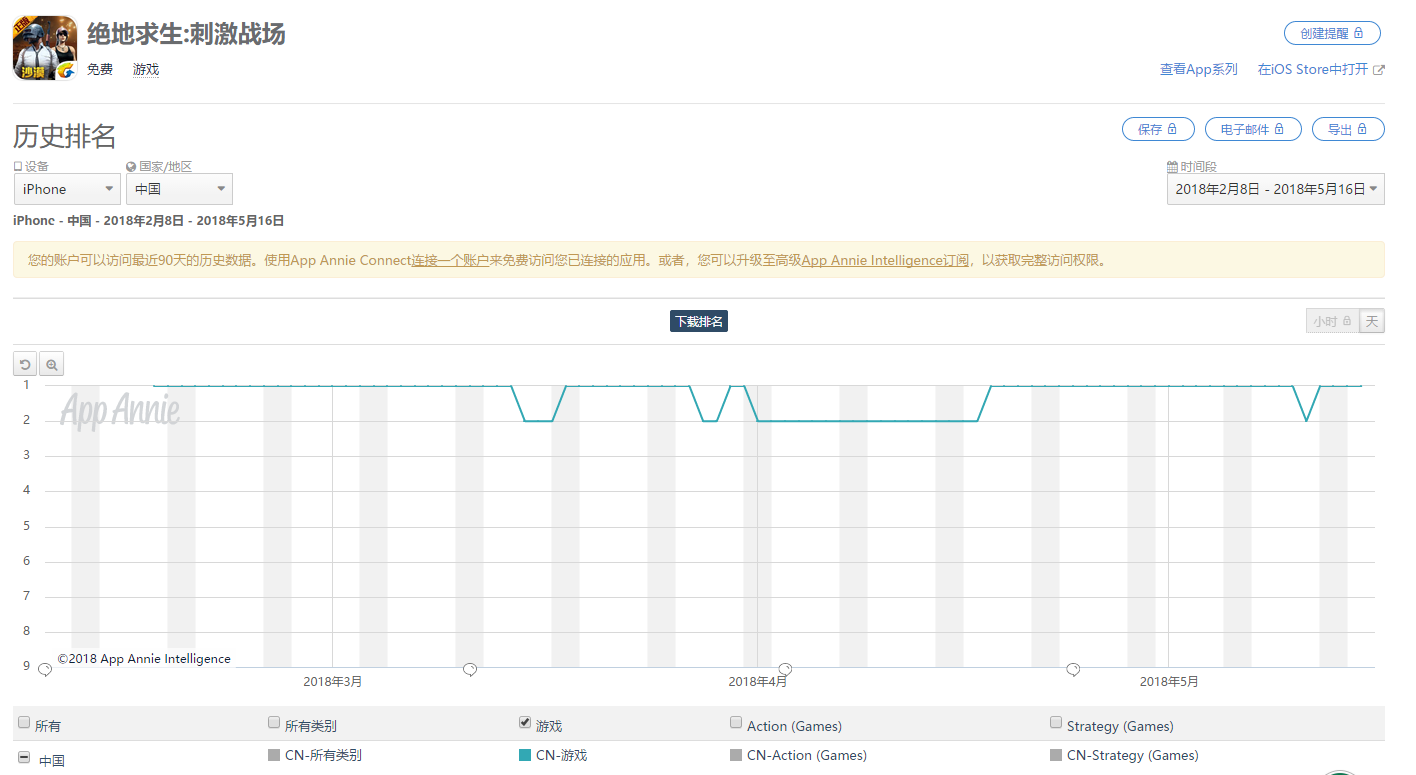Image resolution: width=1416 pixels, height=775 pixels.
Task: Click the CN-所有类别 gray swatch
Action: click(274, 755)
